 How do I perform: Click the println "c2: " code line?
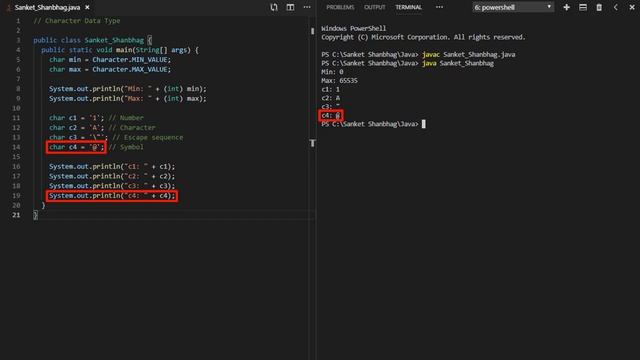[112, 176]
